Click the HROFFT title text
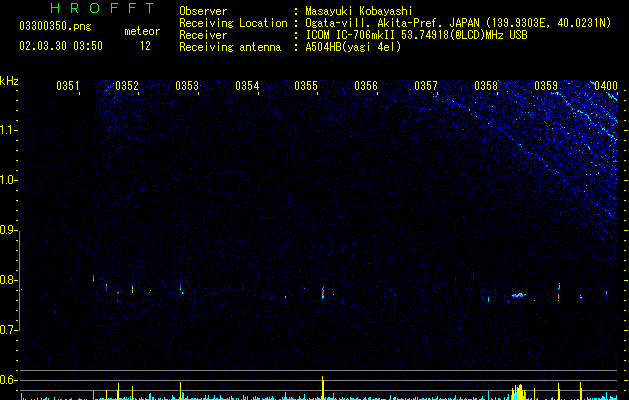Viewport: 629px width, 400px height. [103, 8]
